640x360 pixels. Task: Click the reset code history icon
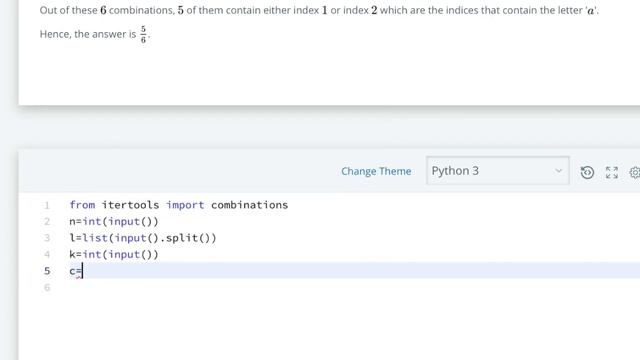[x=587, y=172]
